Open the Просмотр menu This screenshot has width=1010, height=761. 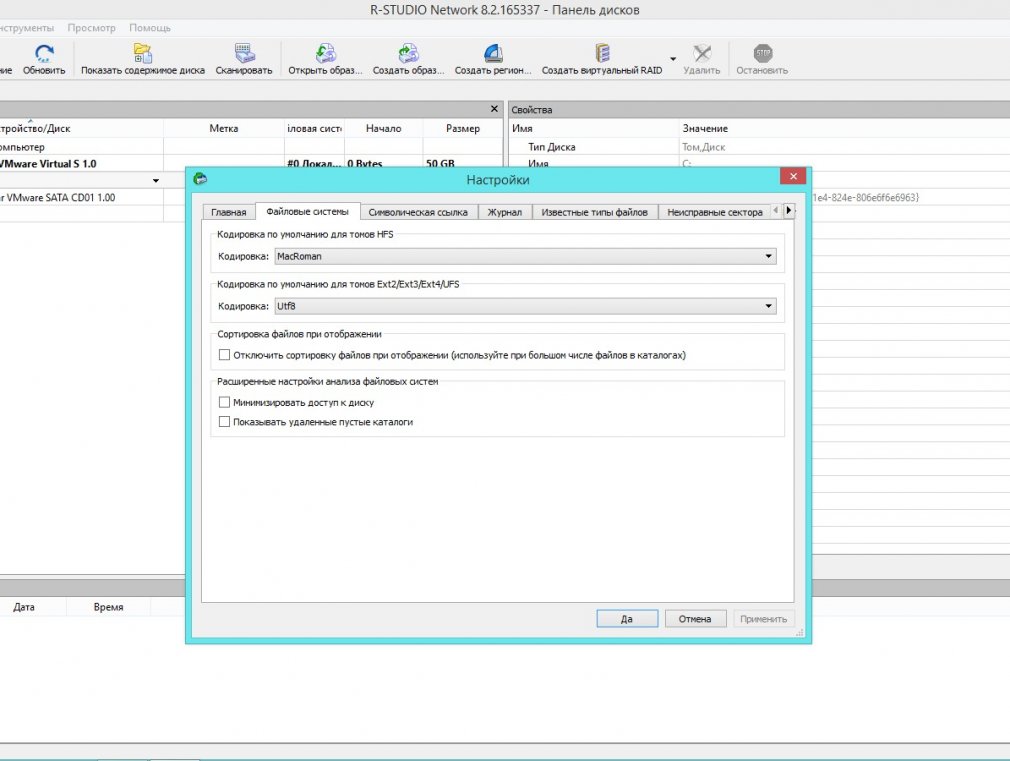click(91, 28)
